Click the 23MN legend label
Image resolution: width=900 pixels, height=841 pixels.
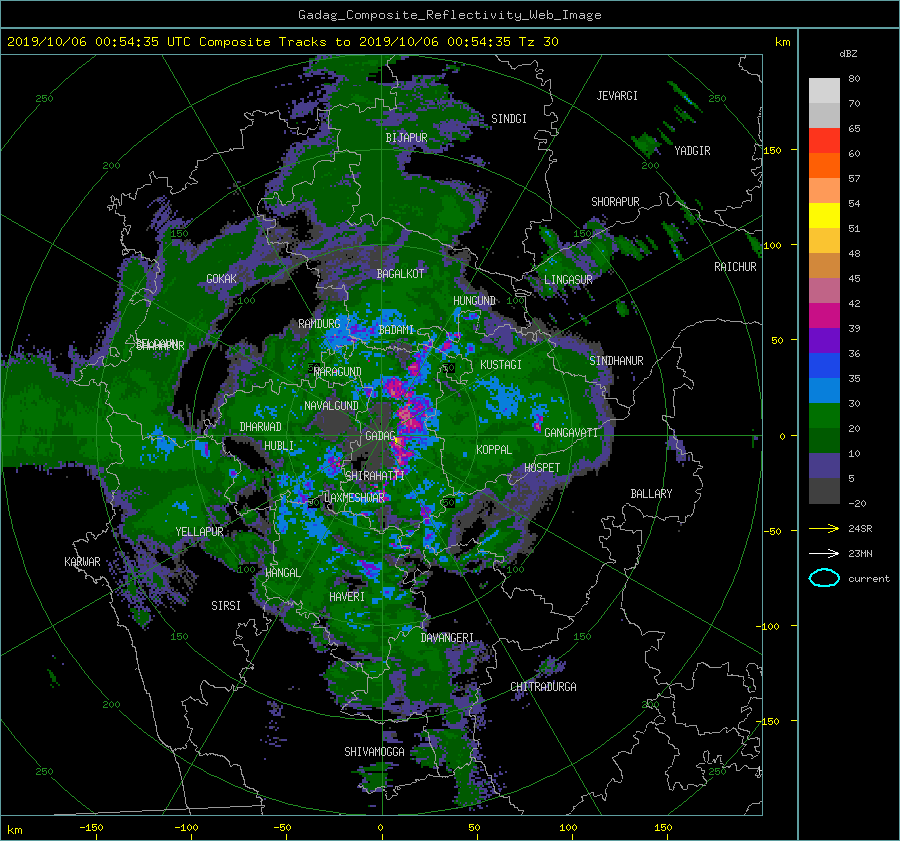click(x=860, y=554)
